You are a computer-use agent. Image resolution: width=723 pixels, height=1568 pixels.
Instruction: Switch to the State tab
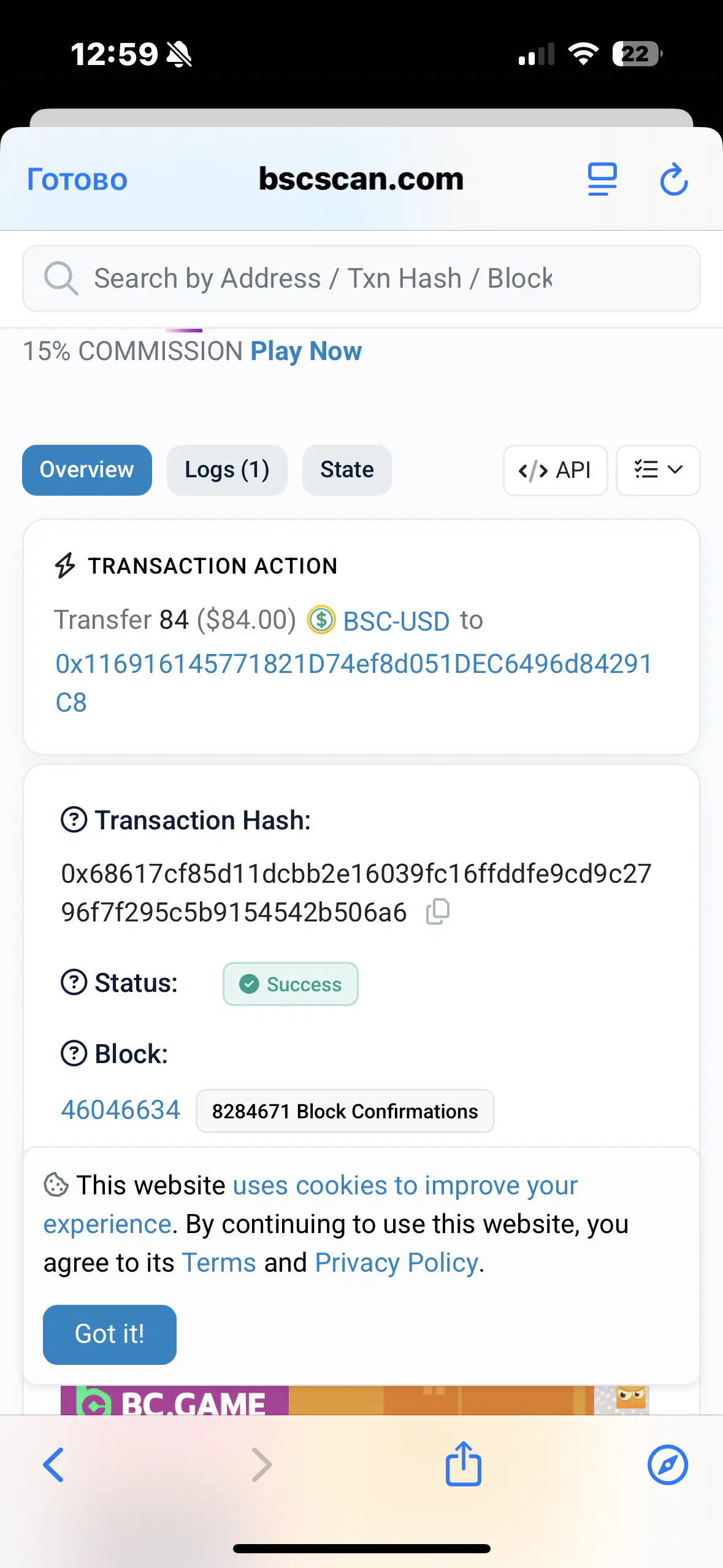click(x=347, y=470)
